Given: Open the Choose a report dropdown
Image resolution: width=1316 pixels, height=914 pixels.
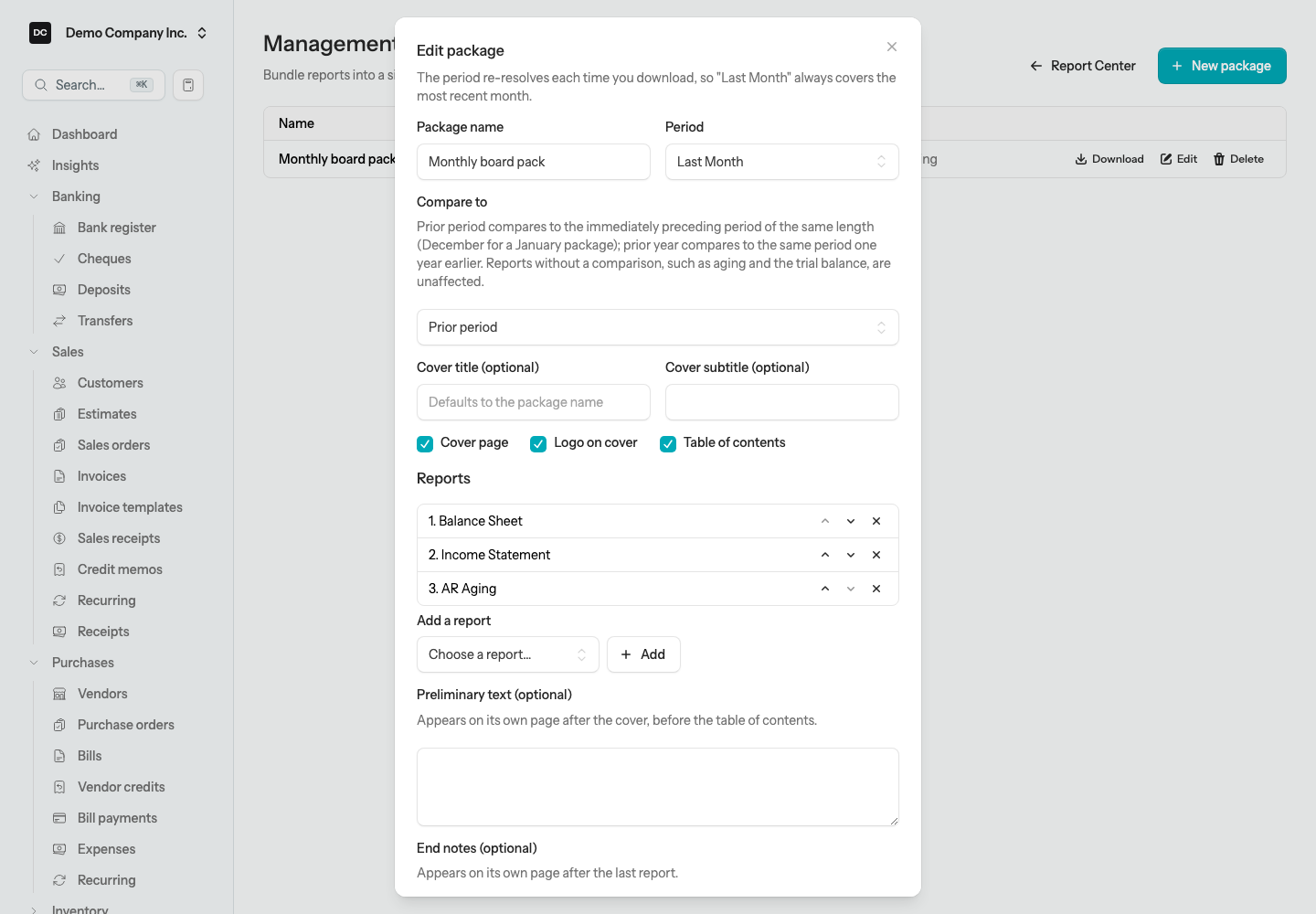Looking at the screenshot, I should (508, 654).
